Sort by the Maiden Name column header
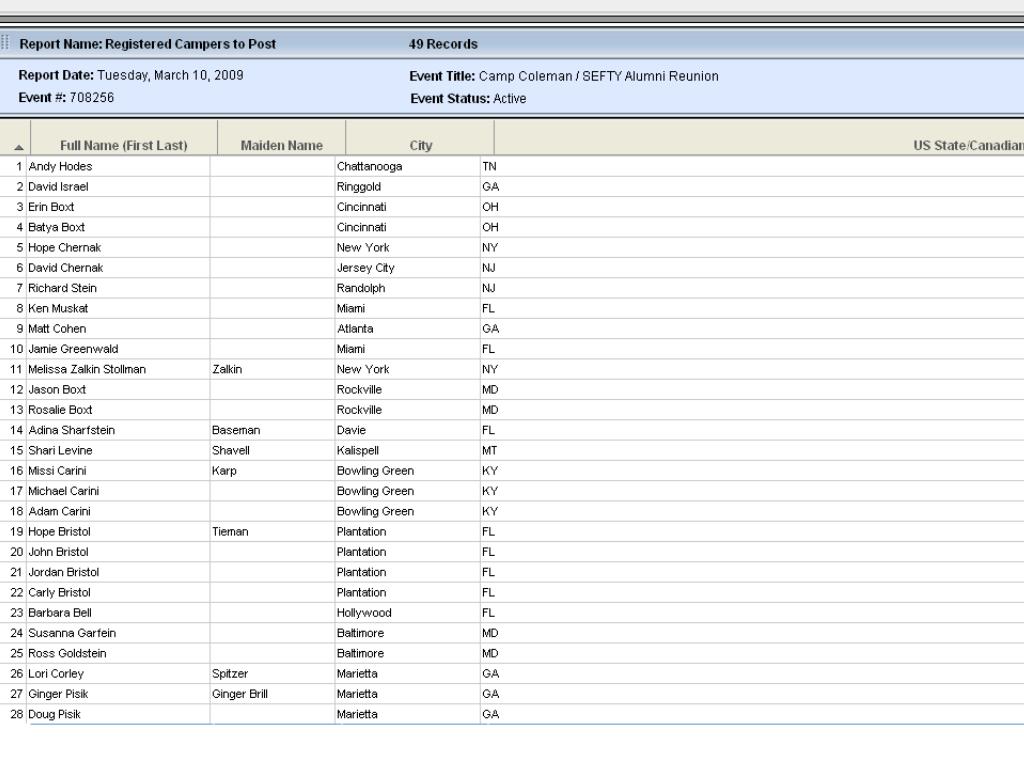This screenshot has width=1024, height=768. click(281, 145)
